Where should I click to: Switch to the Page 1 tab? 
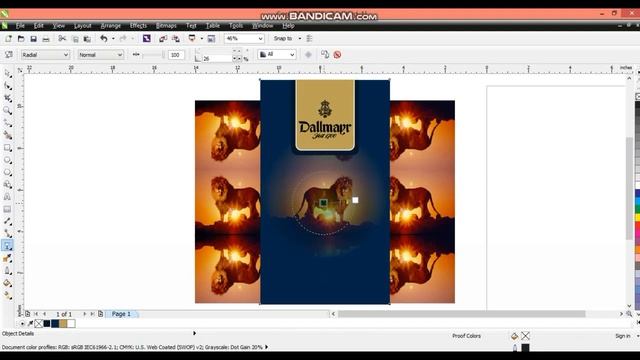coord(121,314)
